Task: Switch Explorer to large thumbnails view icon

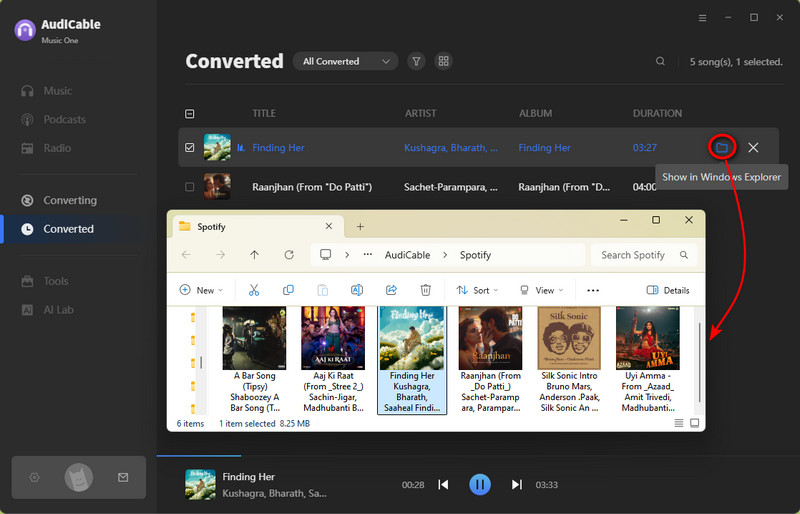Action: (x=694, y=423)
